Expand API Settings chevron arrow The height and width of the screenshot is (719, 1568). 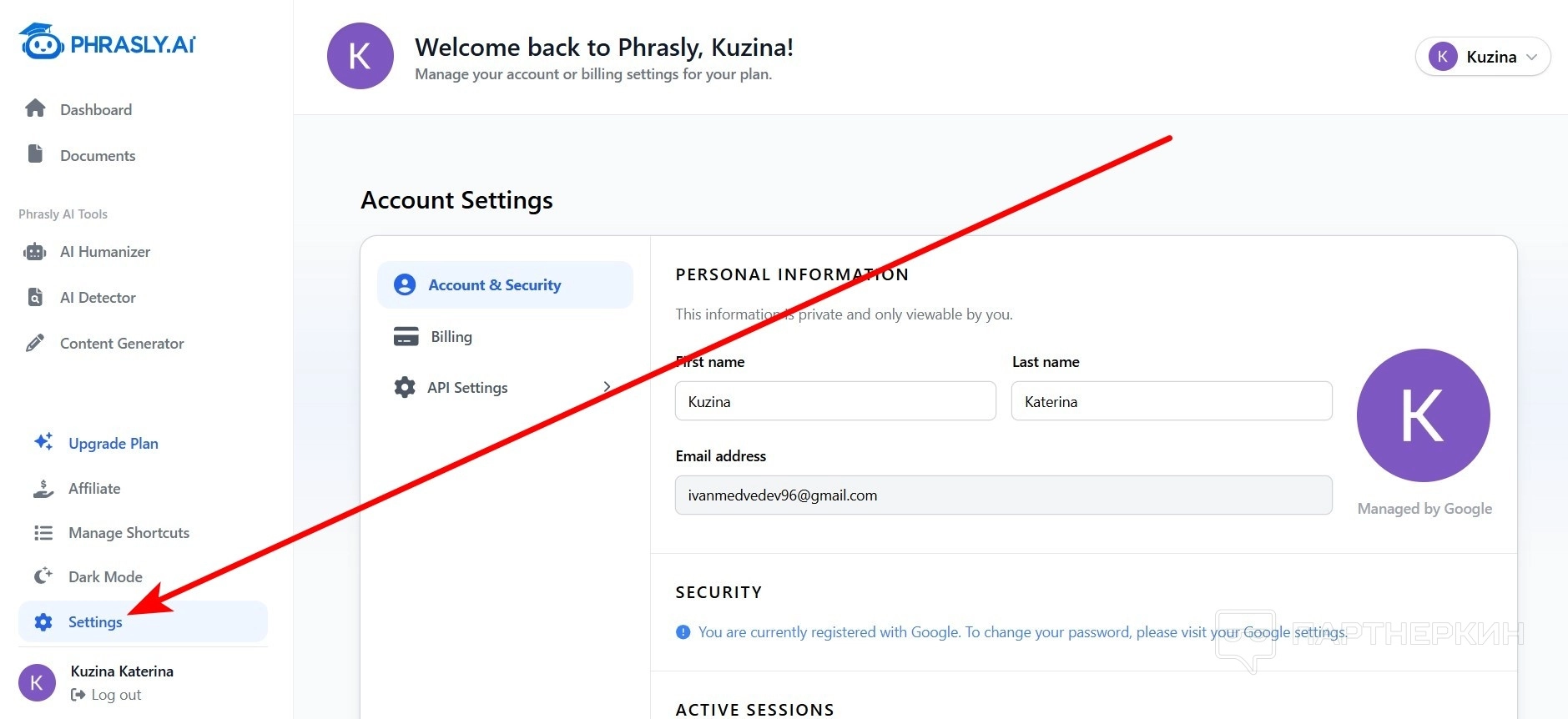pos(607,387)
